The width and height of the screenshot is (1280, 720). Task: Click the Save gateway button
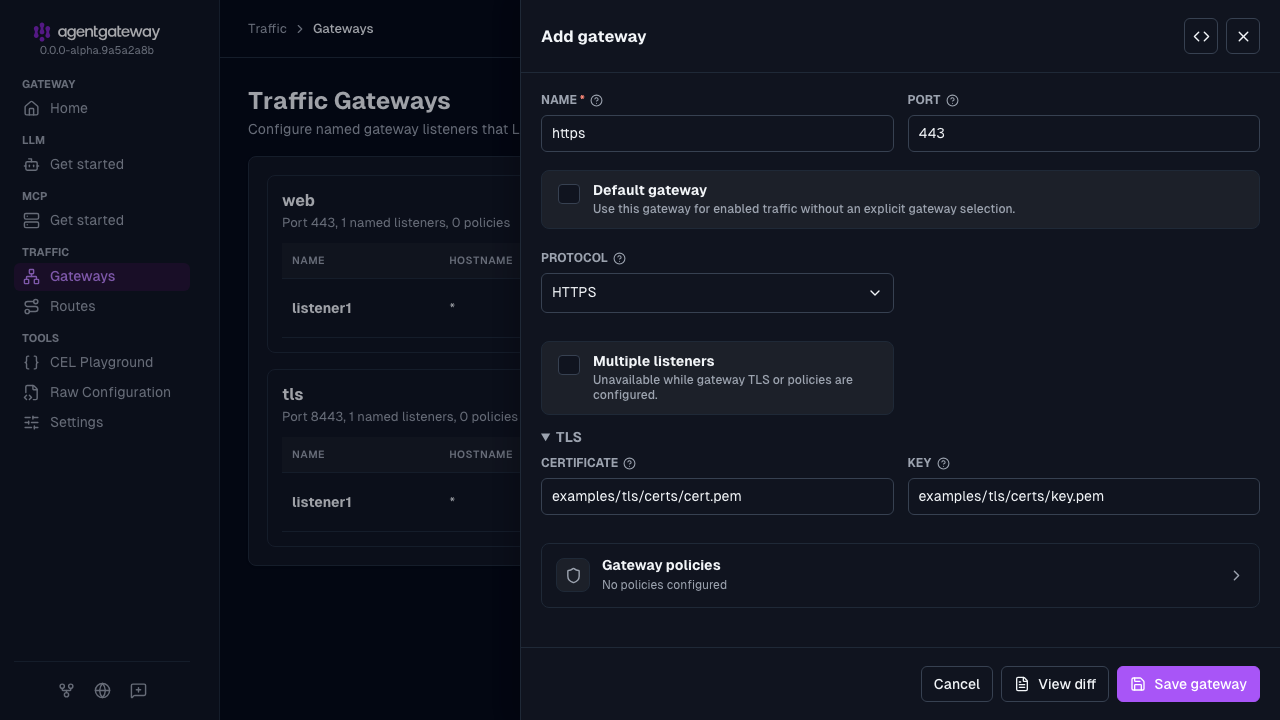[x=1188, y=684]
